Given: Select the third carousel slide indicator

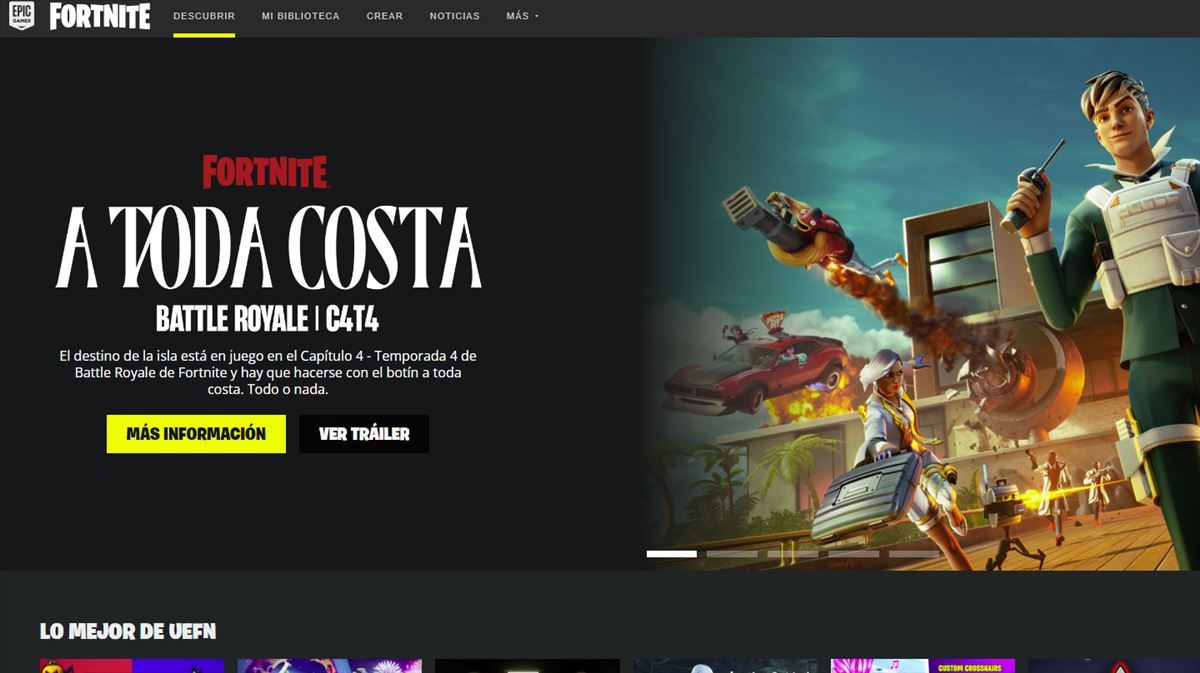Looking at the screenshot, I should [793, 553].
